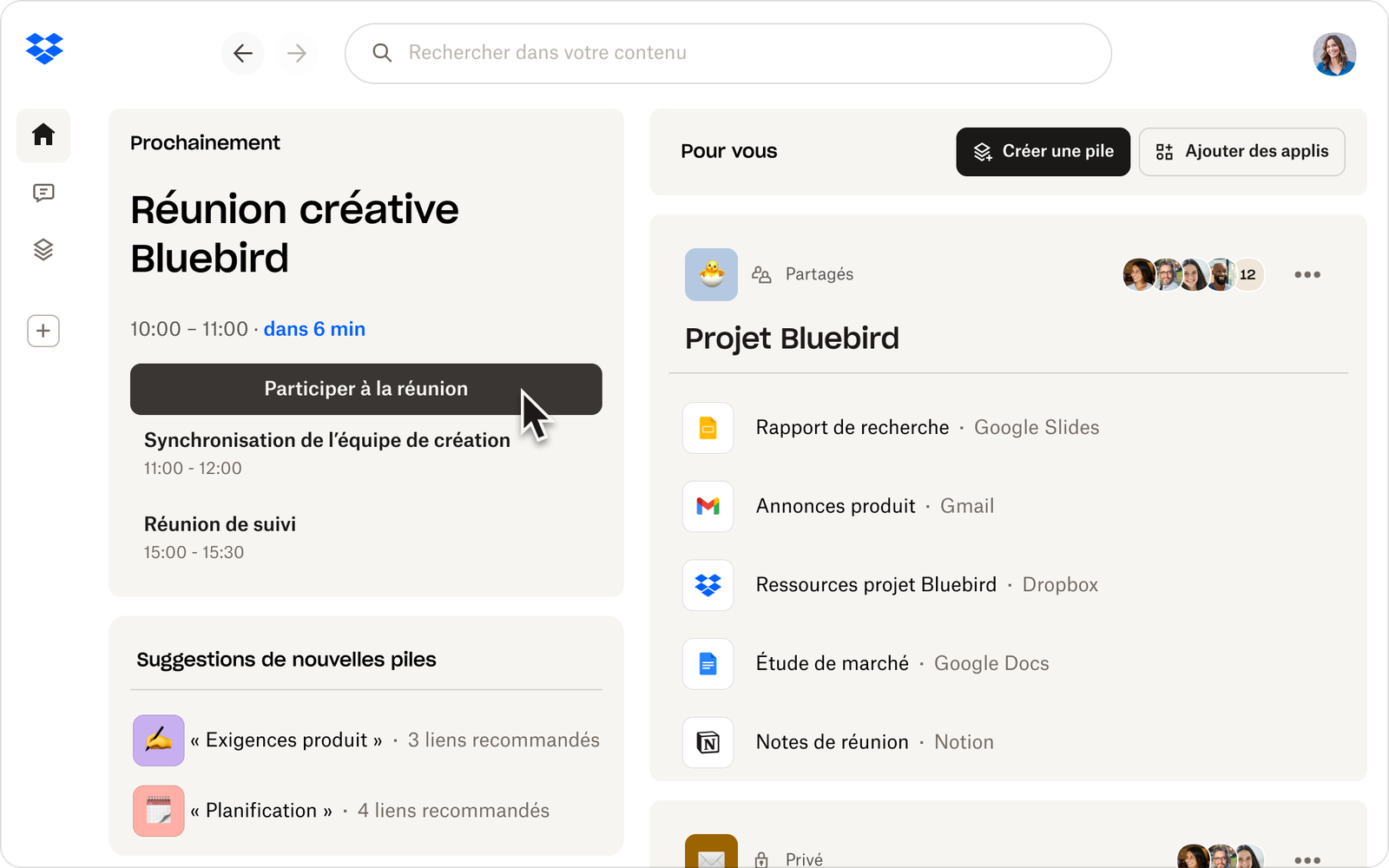Open the Google Slides icon for Rapport de recherche
This screenshot has height=868, width=1389.
coord(708,428)
